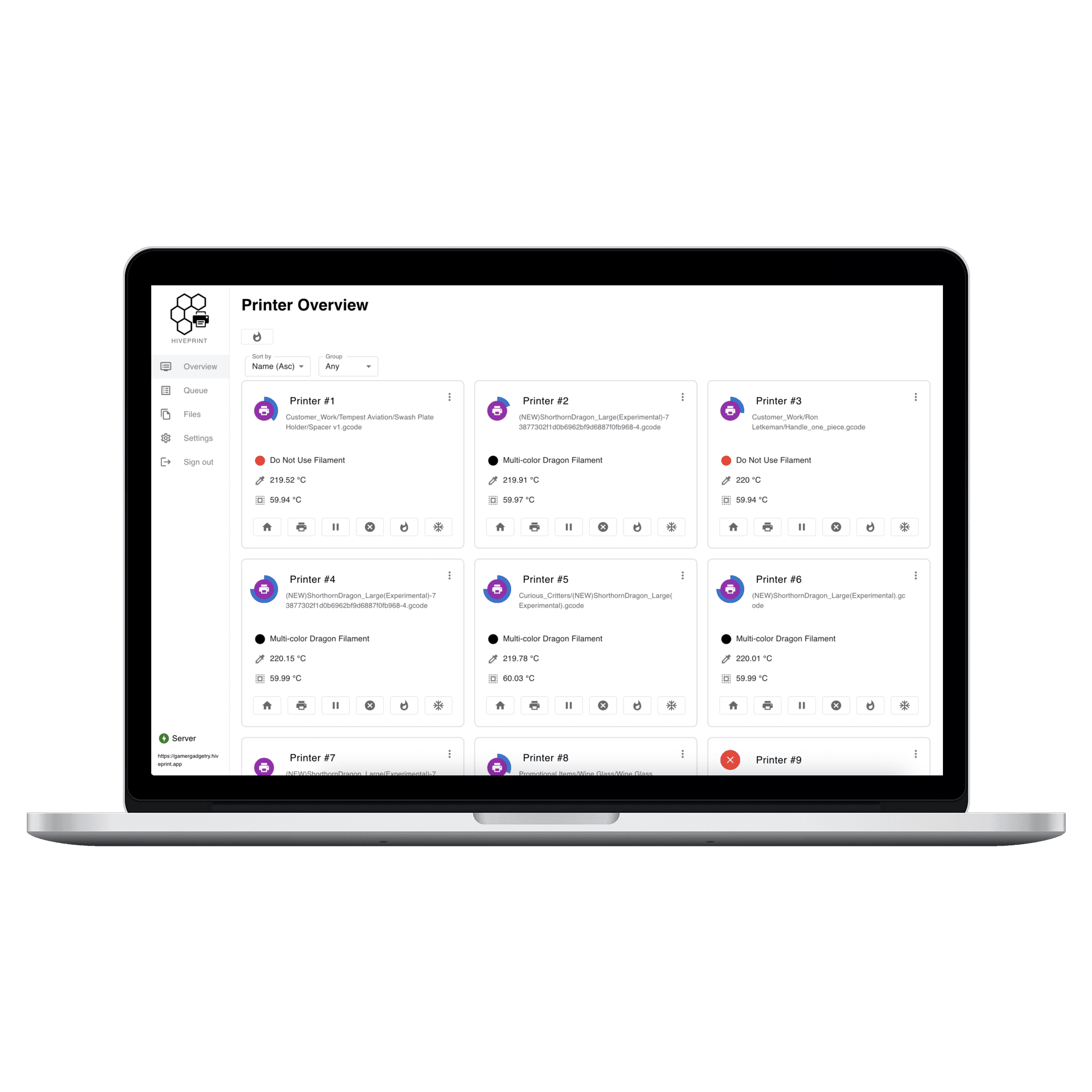This screenshot has height=1092, width=1092.
Task: Expand the Group Any dropdown
Action: (x=351, y=367)
